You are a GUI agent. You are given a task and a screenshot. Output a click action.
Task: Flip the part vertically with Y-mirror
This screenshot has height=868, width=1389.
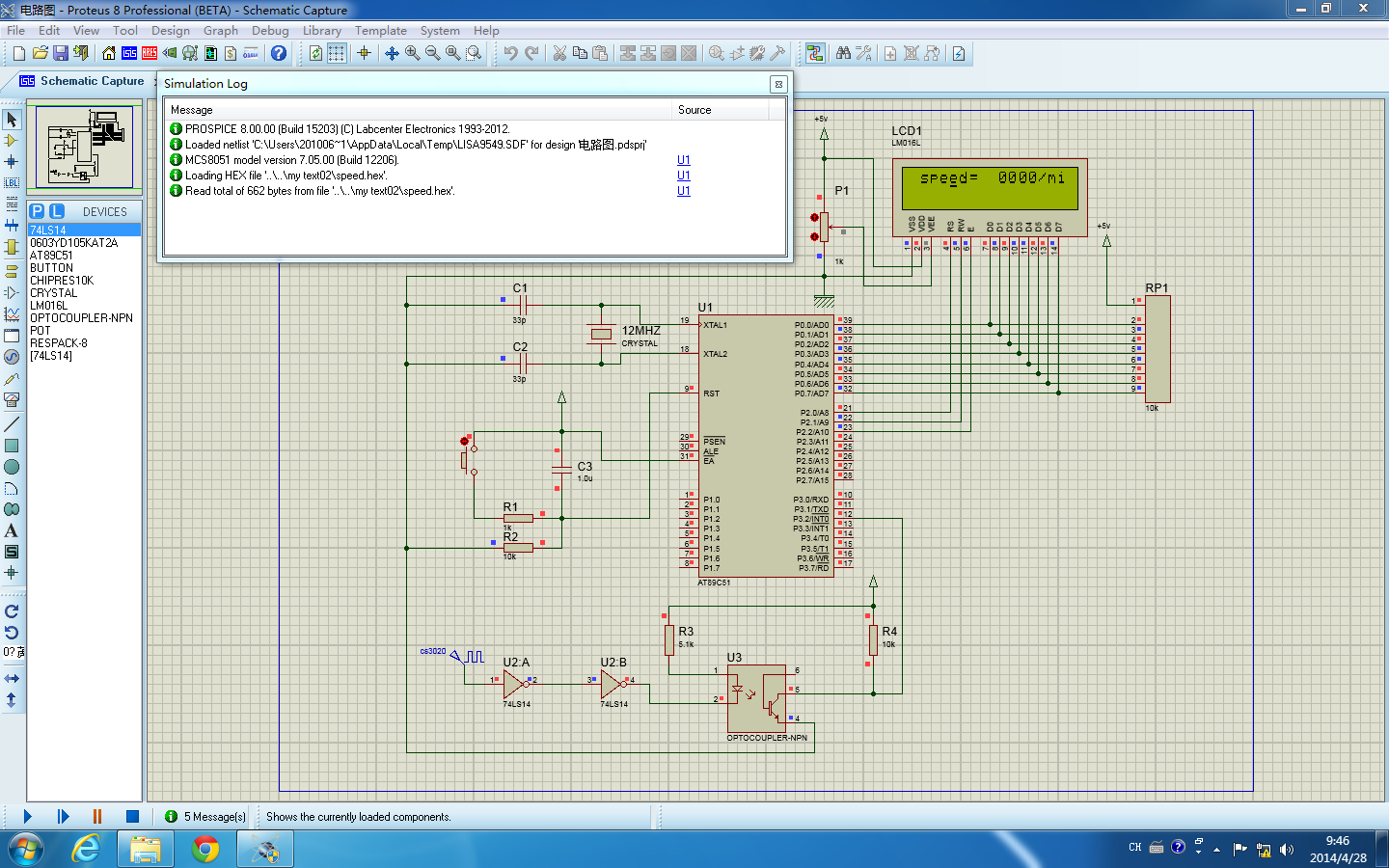point(12,700)
